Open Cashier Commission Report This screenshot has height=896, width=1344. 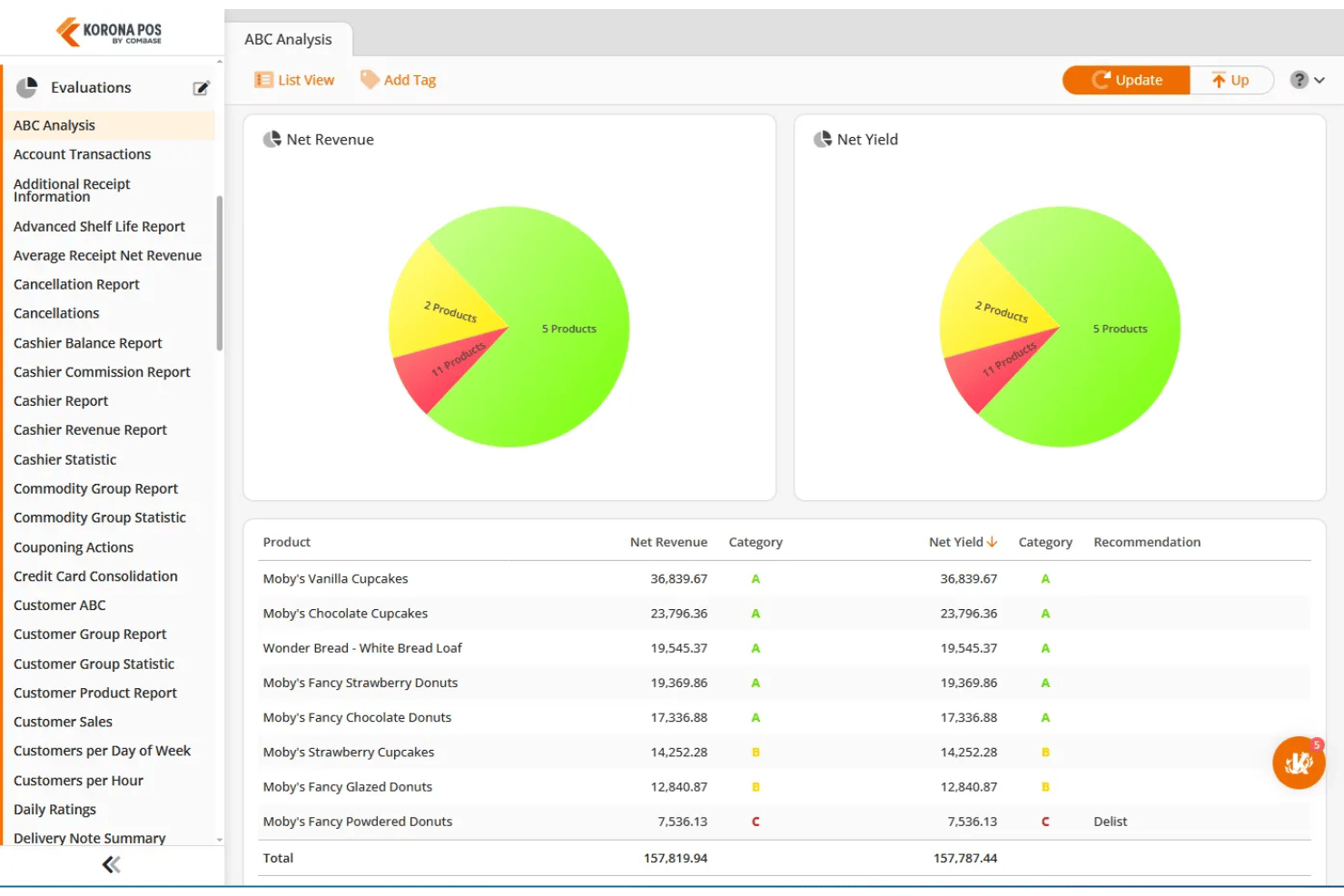pyautogui.click(x=102, y=372)
